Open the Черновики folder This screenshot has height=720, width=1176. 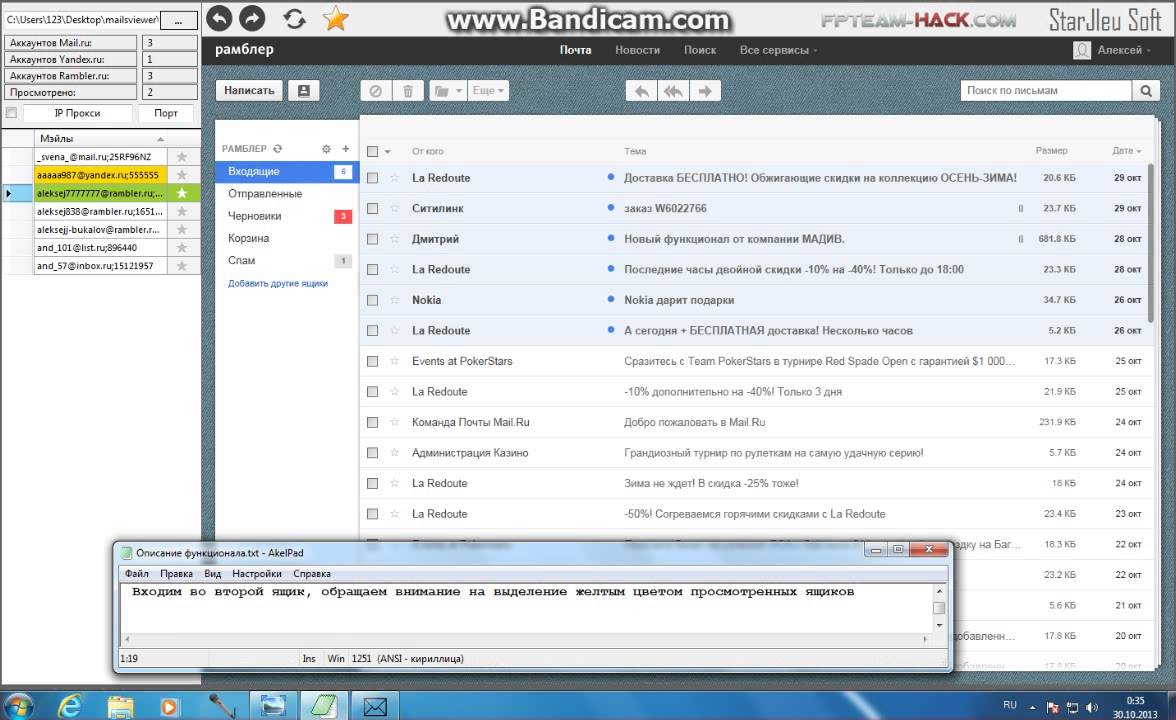(254, 216)
